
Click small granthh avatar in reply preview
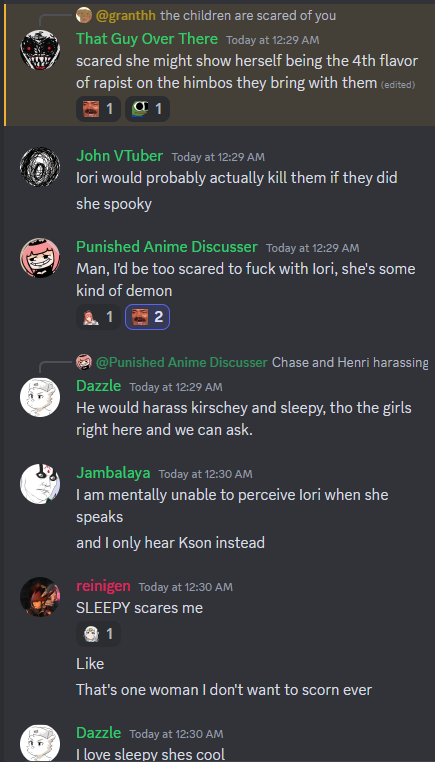(x=84, y=16)
